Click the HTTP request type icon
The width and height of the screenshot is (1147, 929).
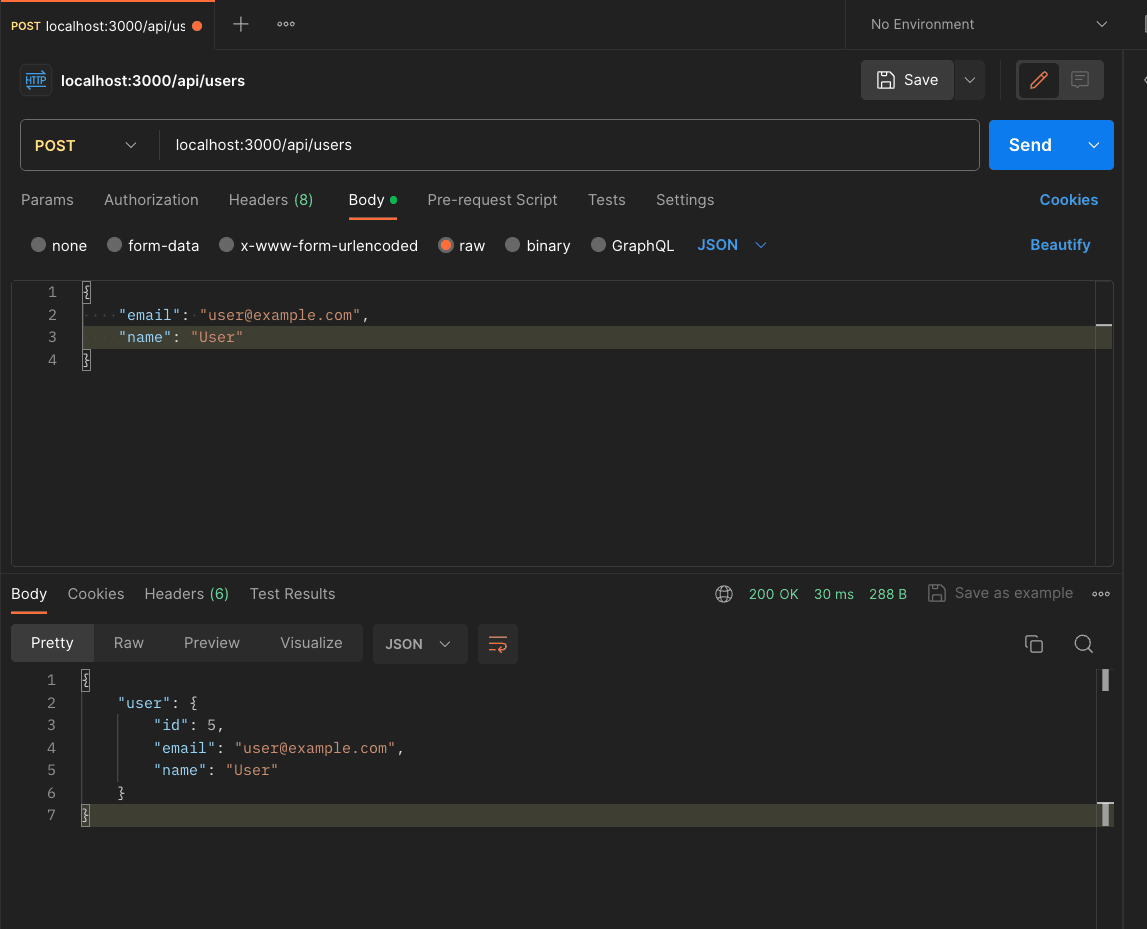[36, 80]
